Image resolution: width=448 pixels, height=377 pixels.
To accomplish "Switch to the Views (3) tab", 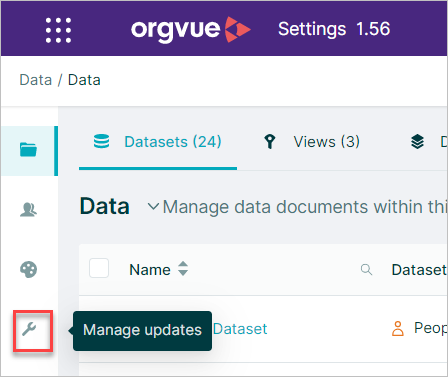I will tap(312, 142).
